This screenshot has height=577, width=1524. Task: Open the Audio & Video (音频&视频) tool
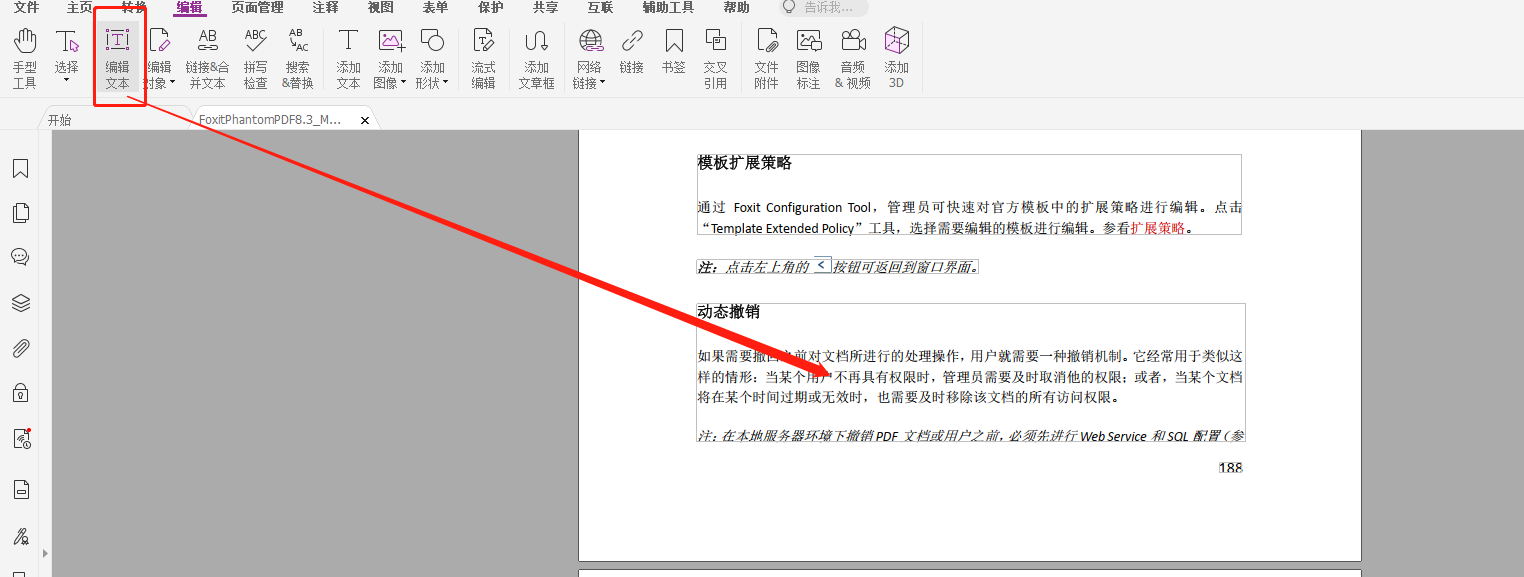point(852,58)
